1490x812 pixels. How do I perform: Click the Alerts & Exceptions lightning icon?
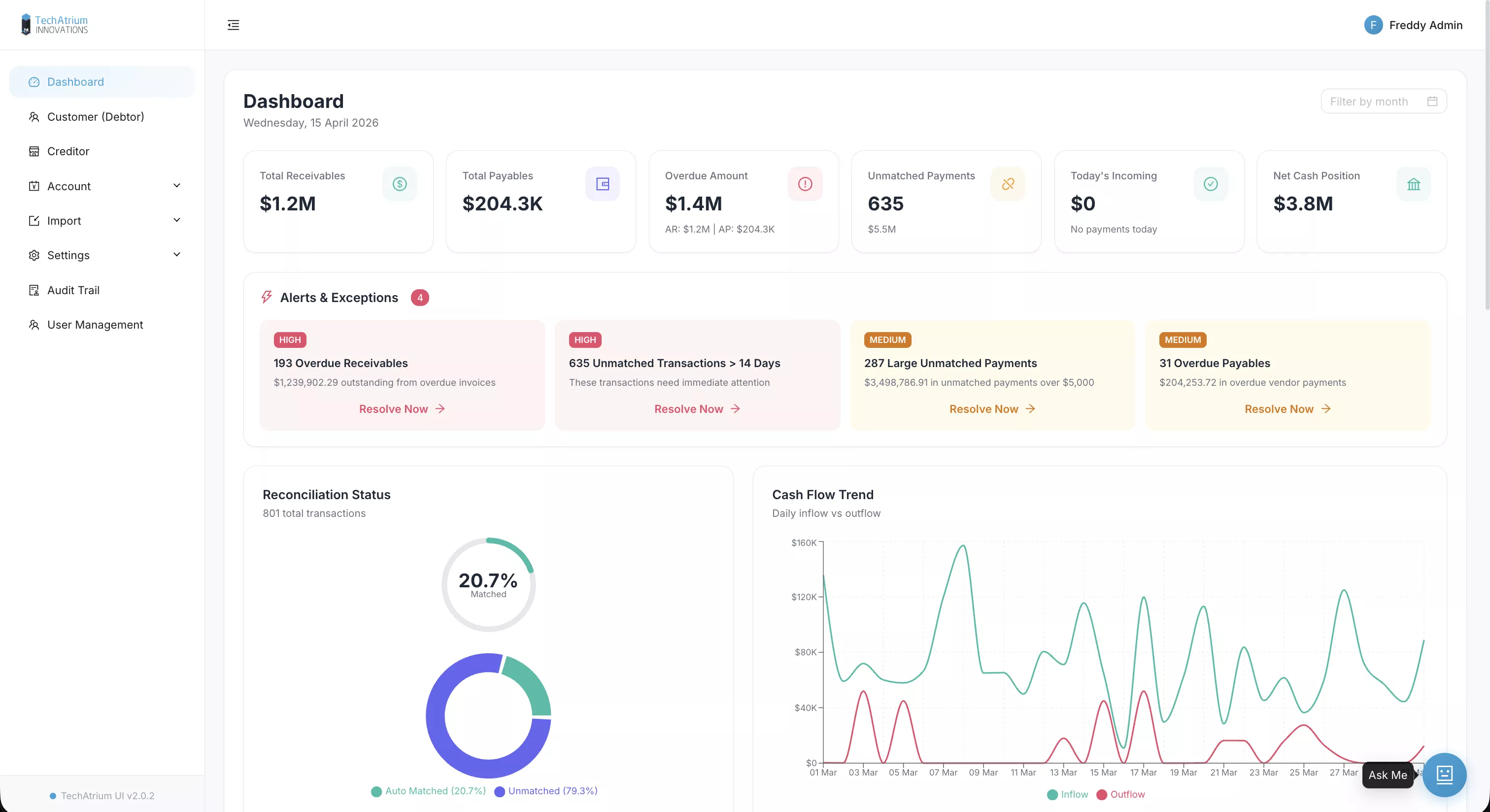(x=267, y=297)
